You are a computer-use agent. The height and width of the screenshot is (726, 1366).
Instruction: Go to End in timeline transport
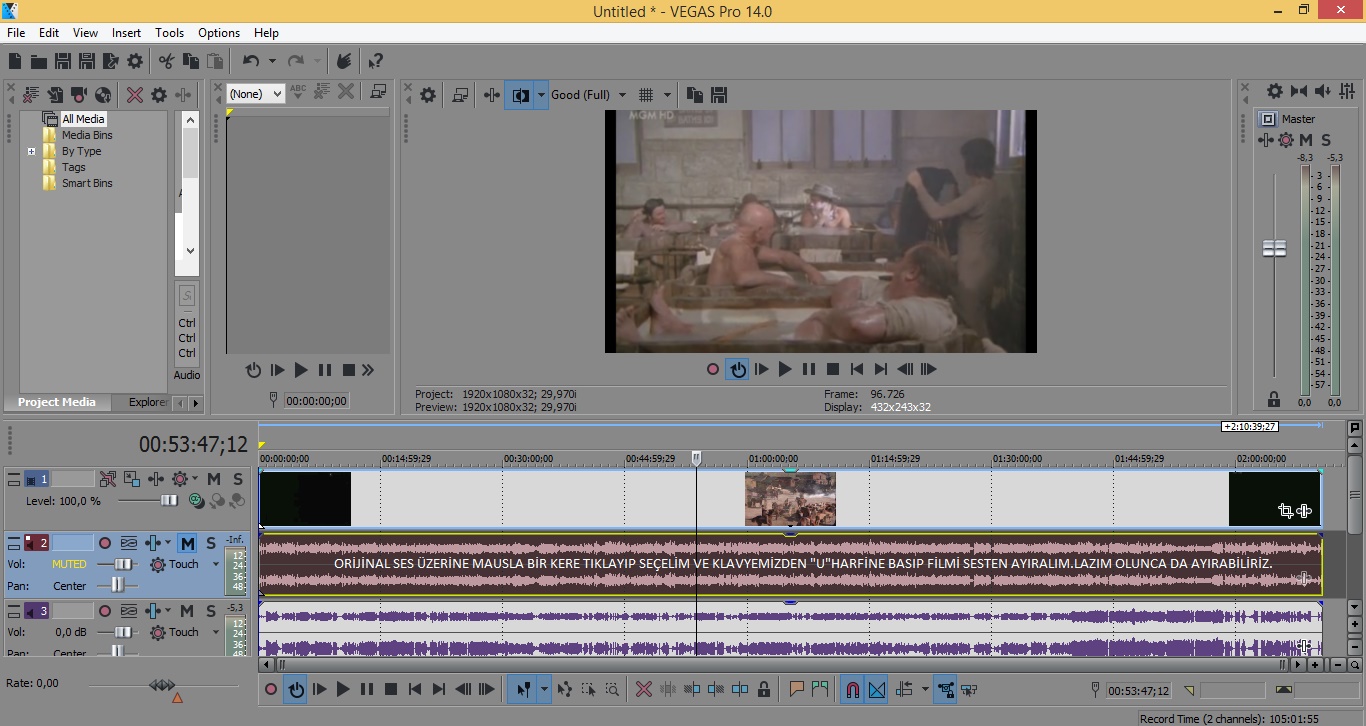point(439,689)
